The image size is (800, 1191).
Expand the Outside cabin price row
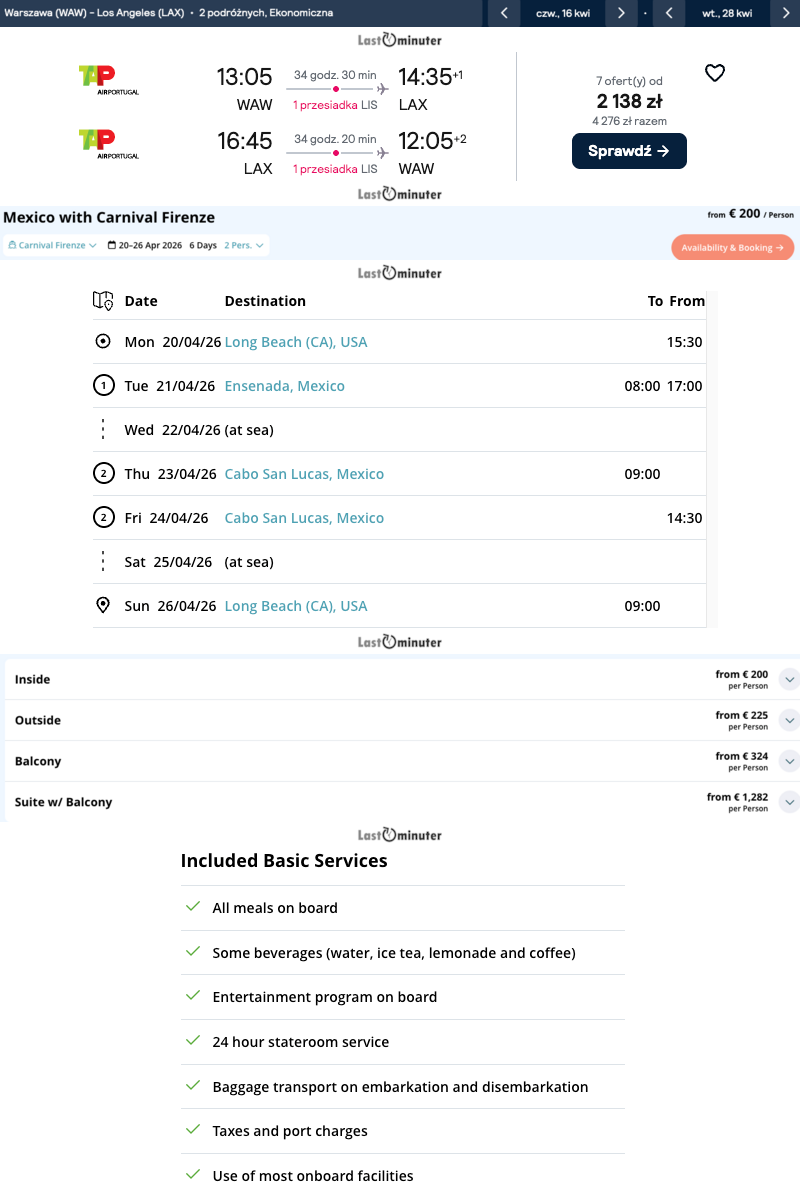pyautogui.click(x=788, y=721)
